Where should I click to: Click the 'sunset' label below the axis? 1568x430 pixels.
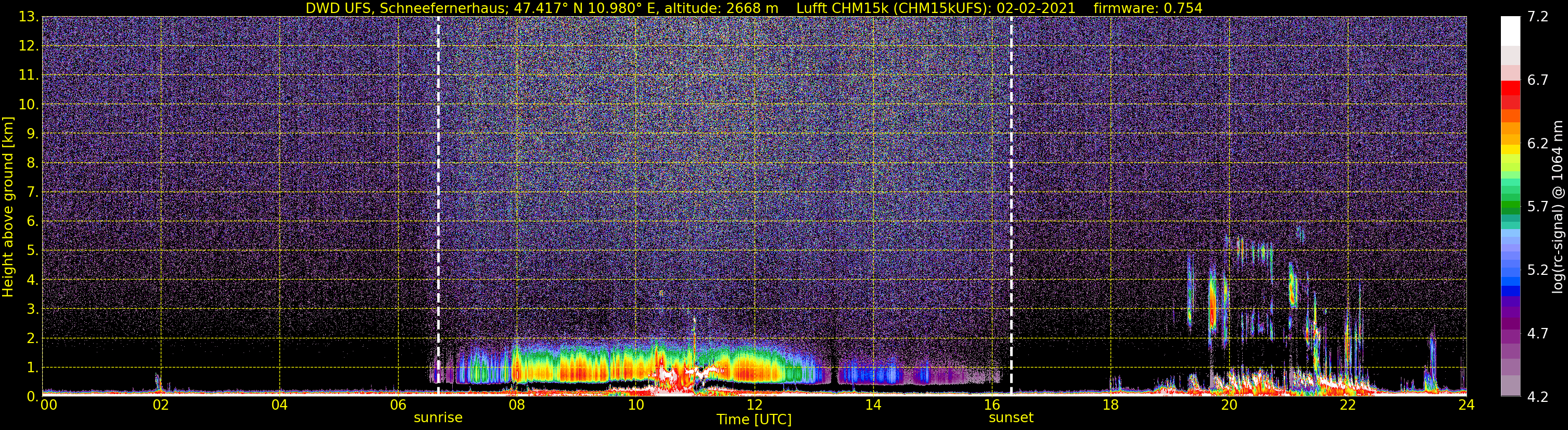click(x=1011, y=418)
